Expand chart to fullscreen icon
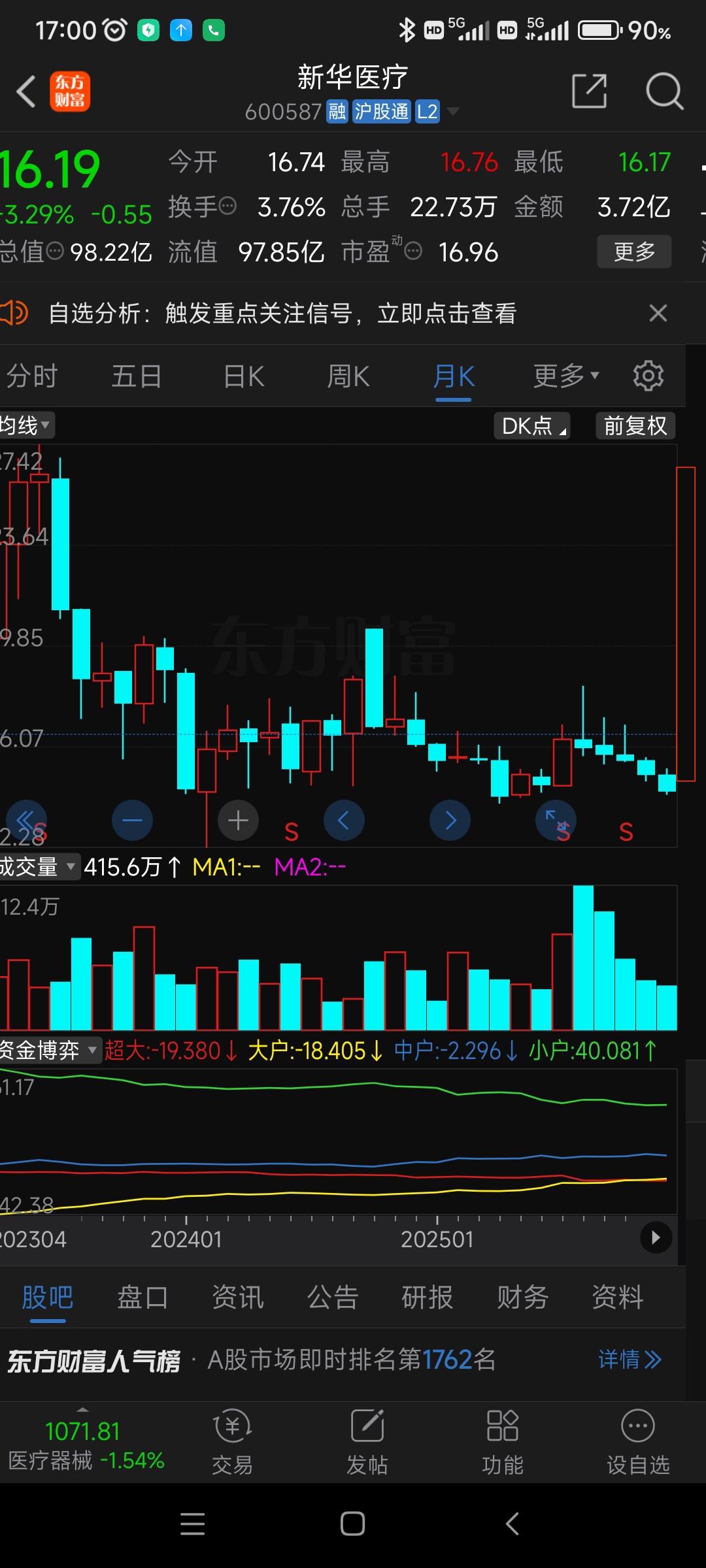The width and height of the screenshot is (706, 1568). [x=556, y=820]
